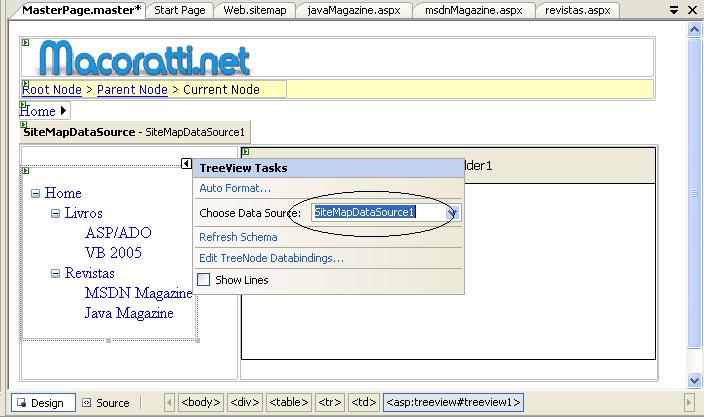Select the Current Node breadcrumb text
Image resolution: width=704 pixels, height=418 pixels.
tap(221, 89)
